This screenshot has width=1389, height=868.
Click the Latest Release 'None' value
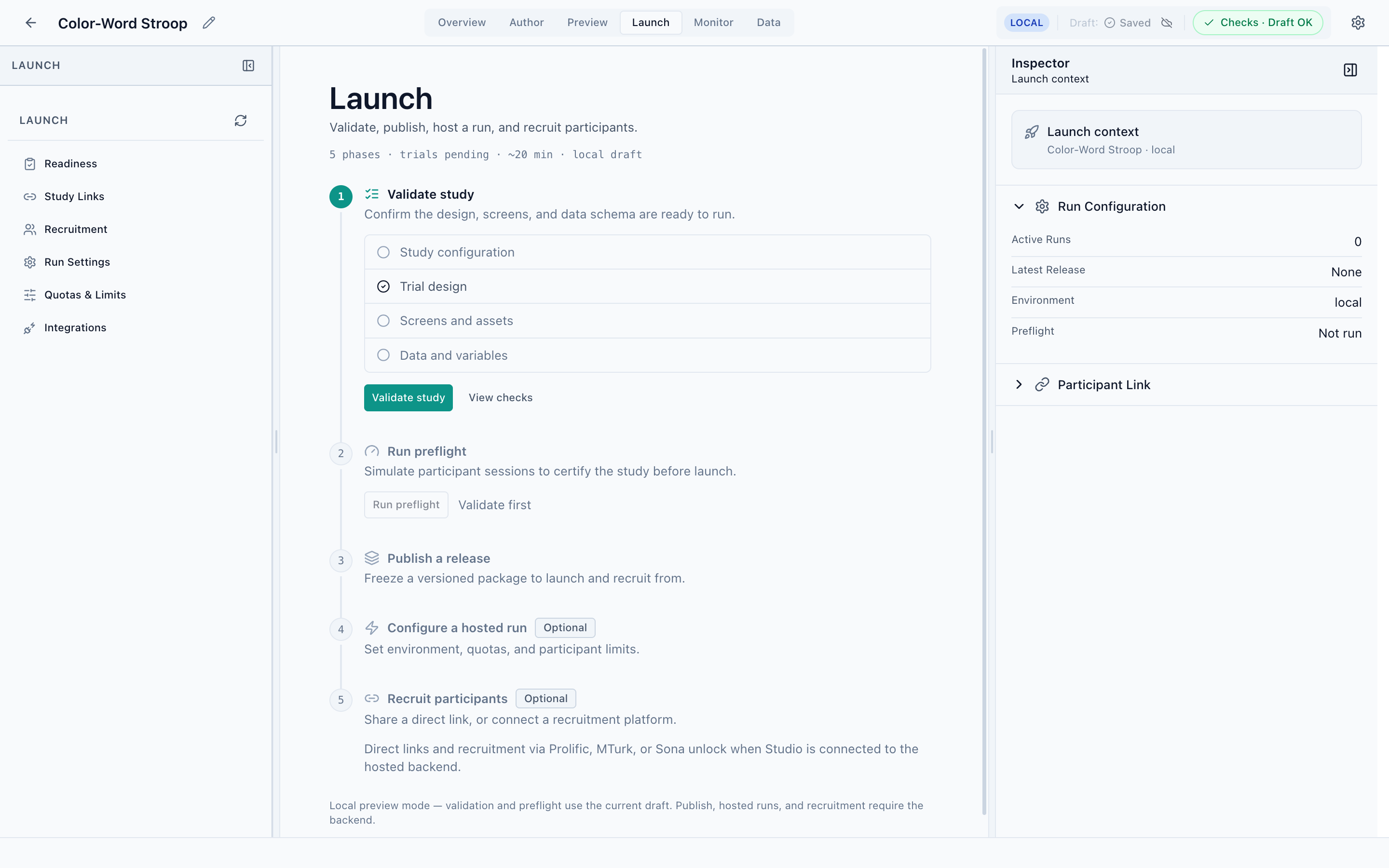(x=1346, y=272)
